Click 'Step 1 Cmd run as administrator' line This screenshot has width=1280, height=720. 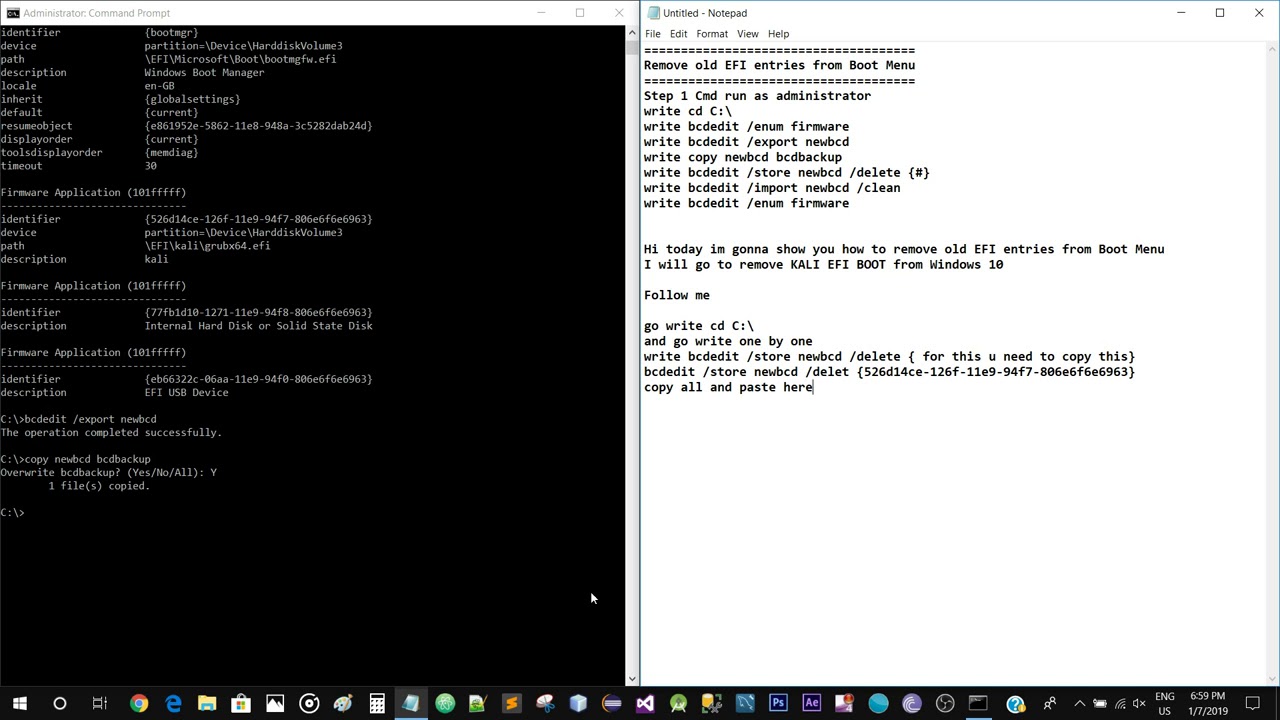pos(757,96)
